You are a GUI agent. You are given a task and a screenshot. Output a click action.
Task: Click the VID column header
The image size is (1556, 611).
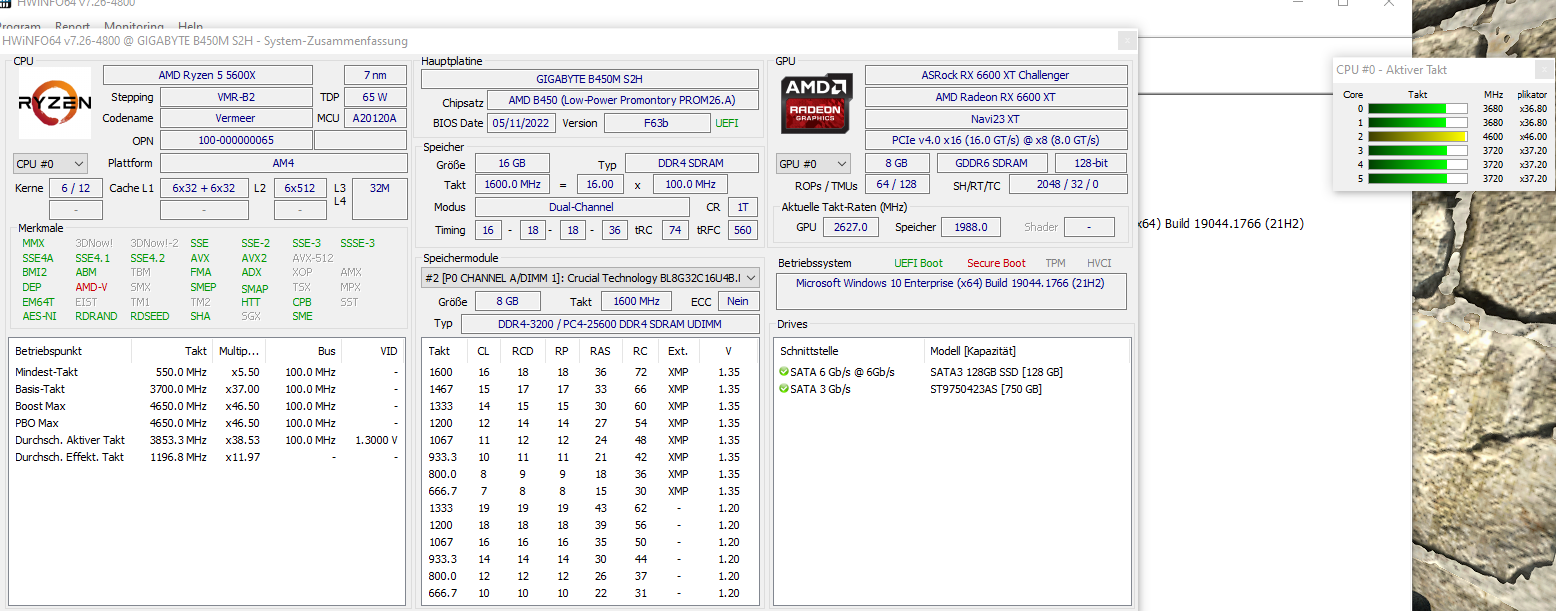pos(372,351)
